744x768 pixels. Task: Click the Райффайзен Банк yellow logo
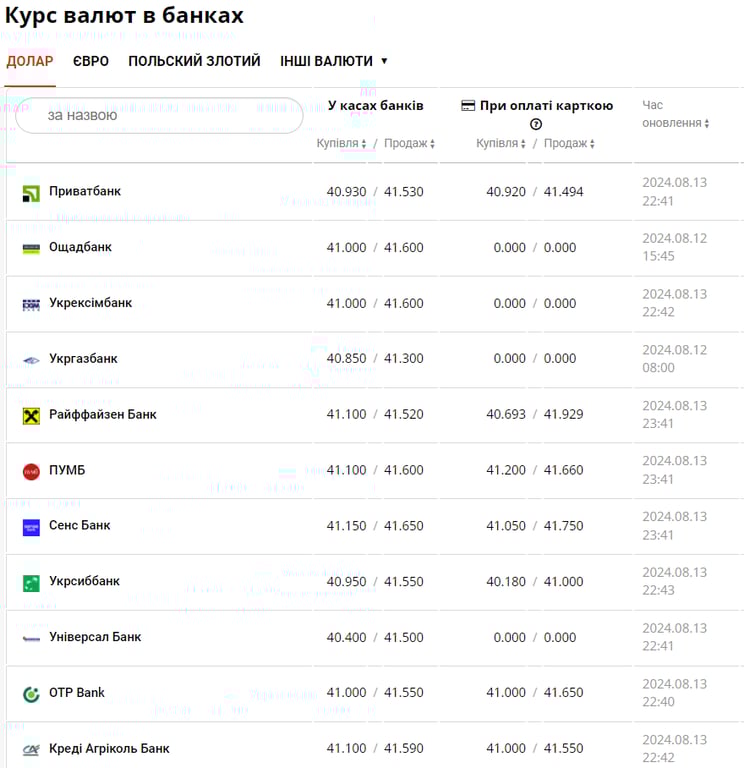[x=31, y=415]
